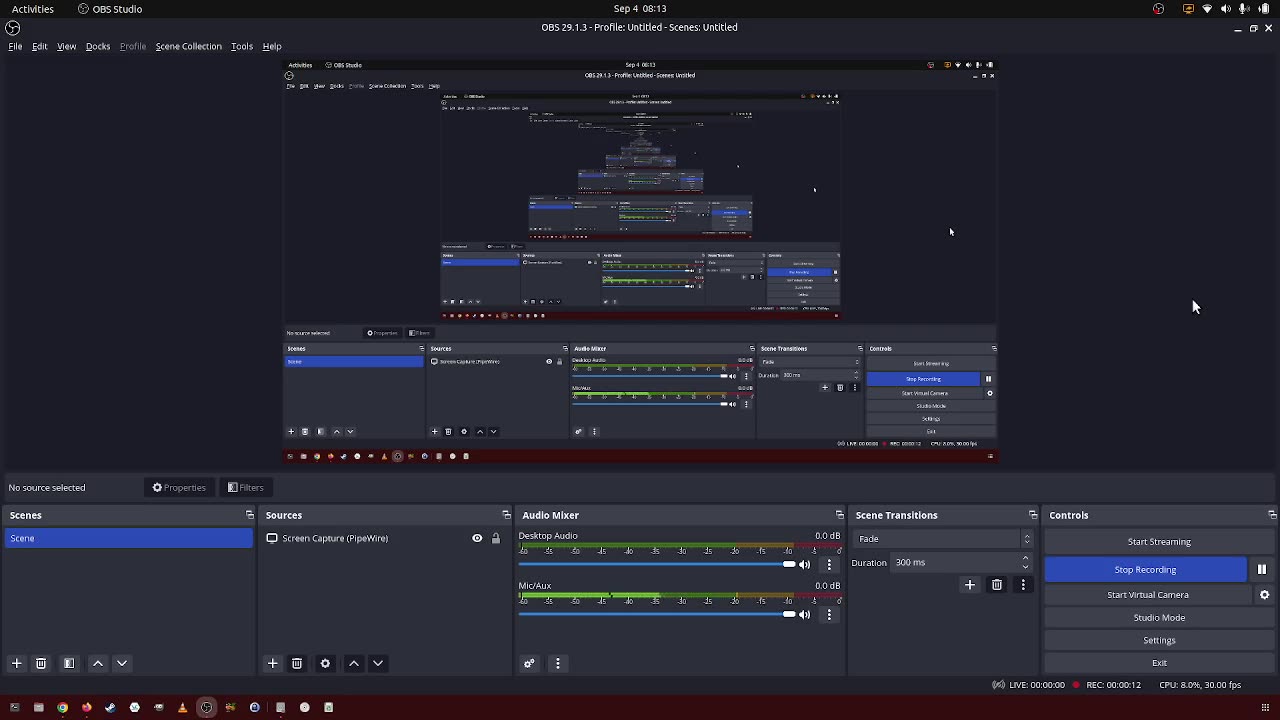Viewport: 1280px width, 720px height.
Task: Open system status menu battery icon
Action: (x=1264, y=9)
